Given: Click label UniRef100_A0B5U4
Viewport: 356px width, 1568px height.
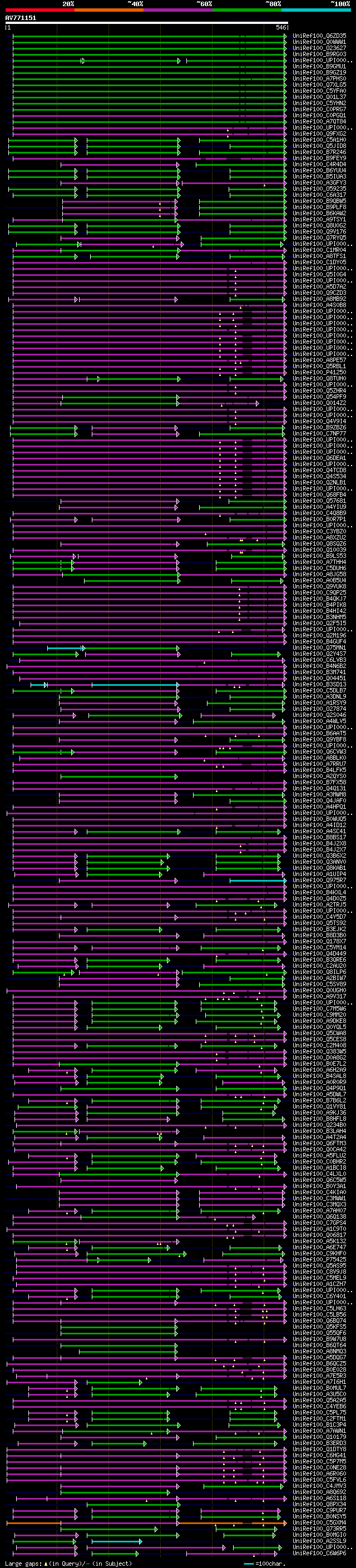Looking at the screenshot, I should [319, 580].
